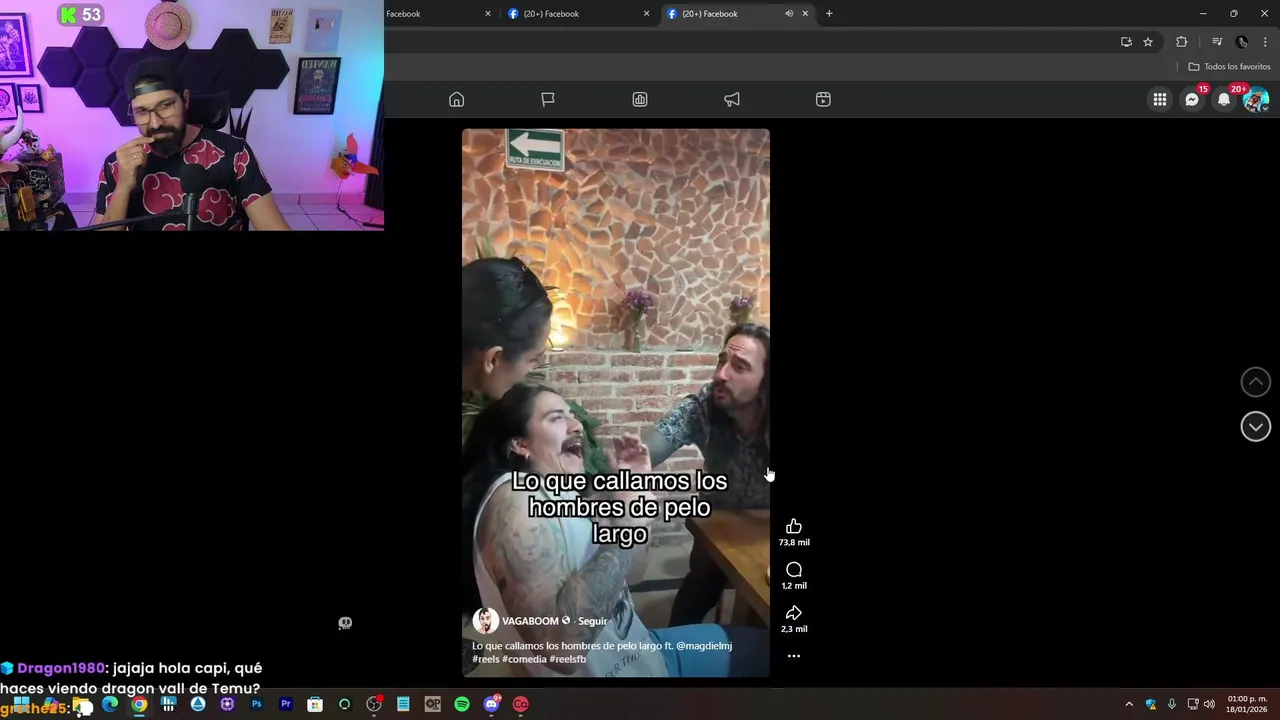Open the Facebook Reels video icon
Viewport: 1280px width, 720px height.
(823, 99)
